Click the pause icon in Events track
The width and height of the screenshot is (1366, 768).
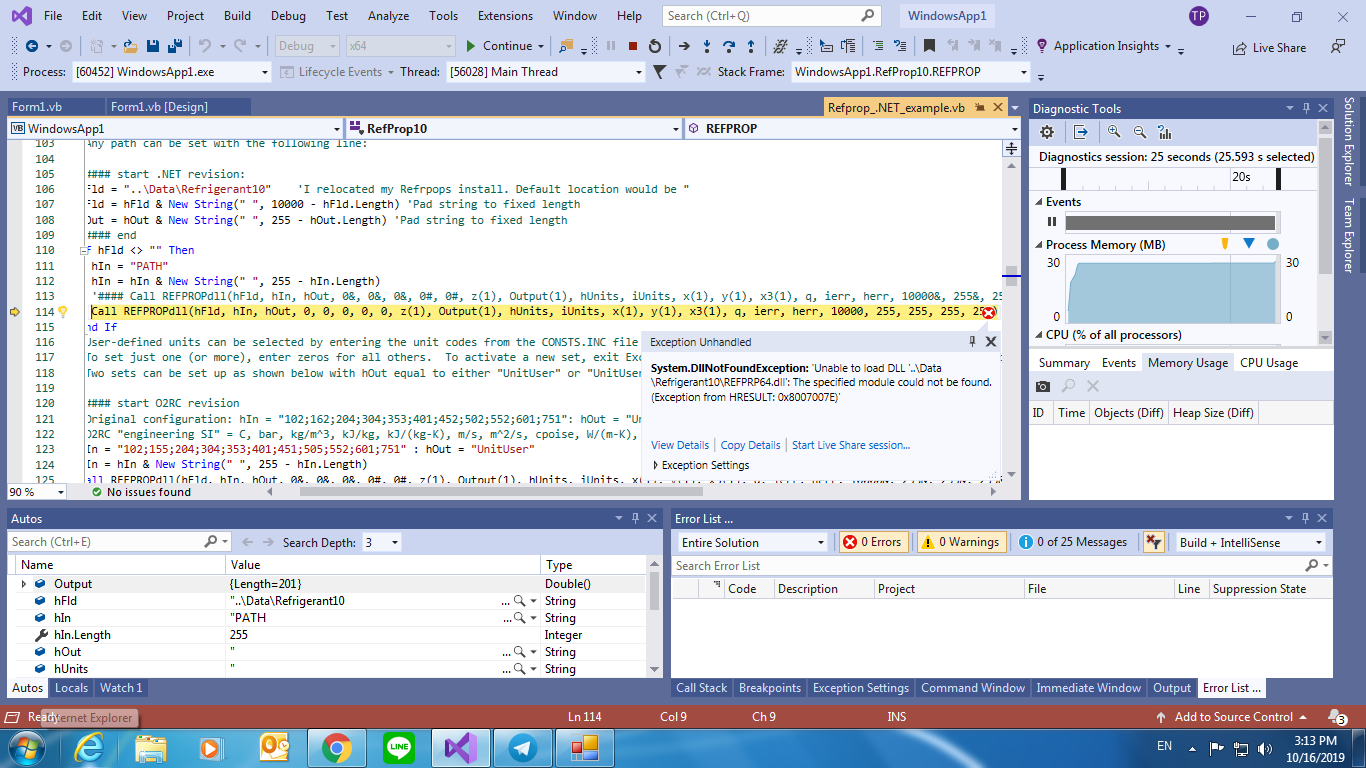pos(1051,222)
